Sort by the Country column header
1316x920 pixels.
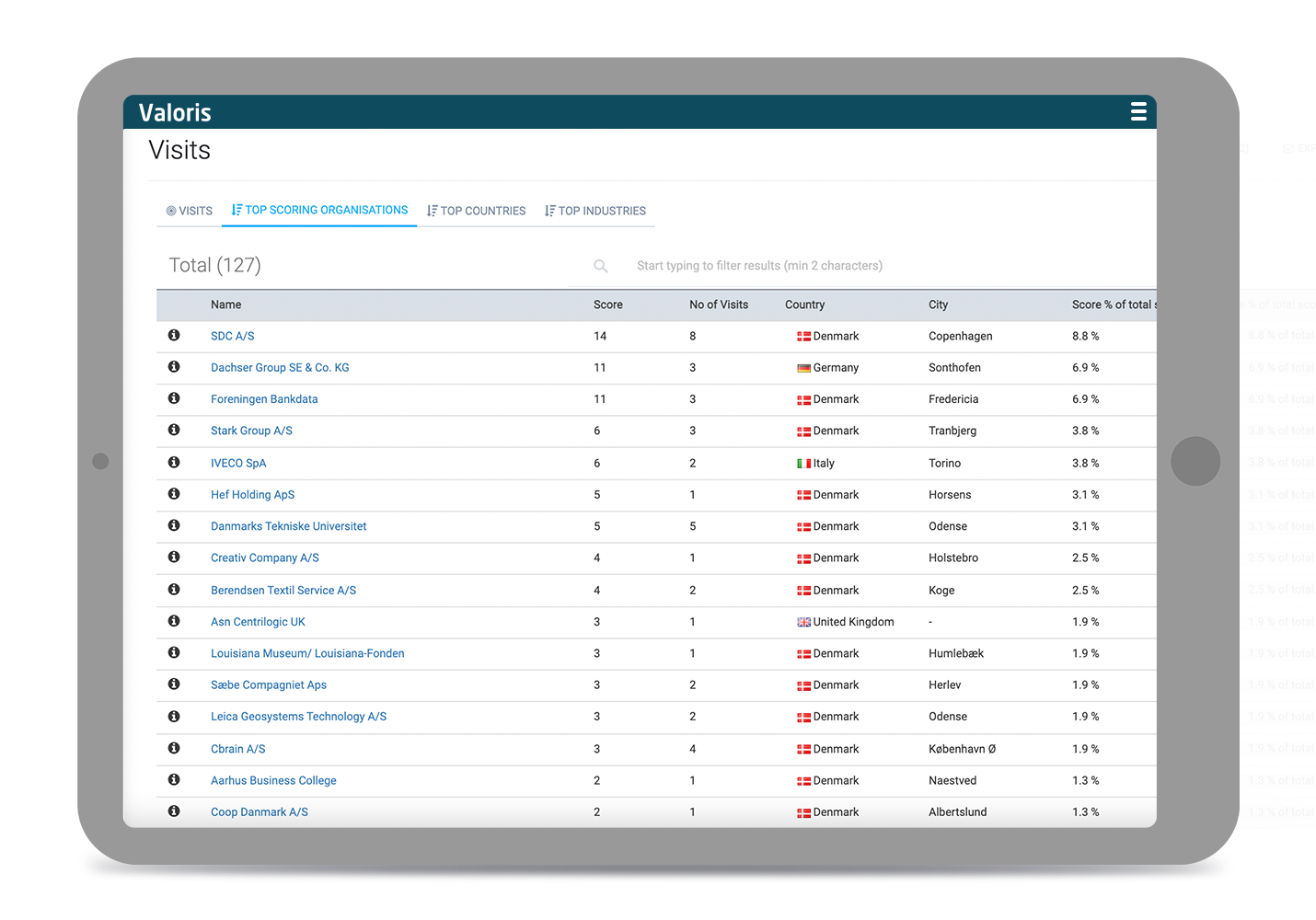click(805, 305)
